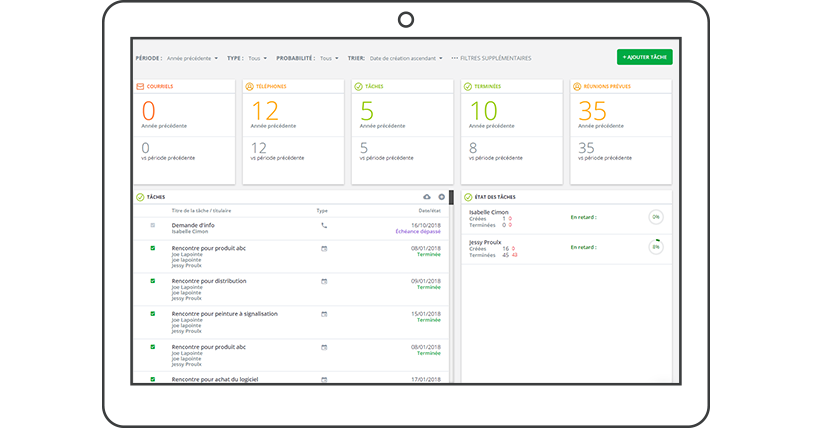813x428 pixels.
Task: Click the large 12 in Téléphones card
Action: [265, 111]
